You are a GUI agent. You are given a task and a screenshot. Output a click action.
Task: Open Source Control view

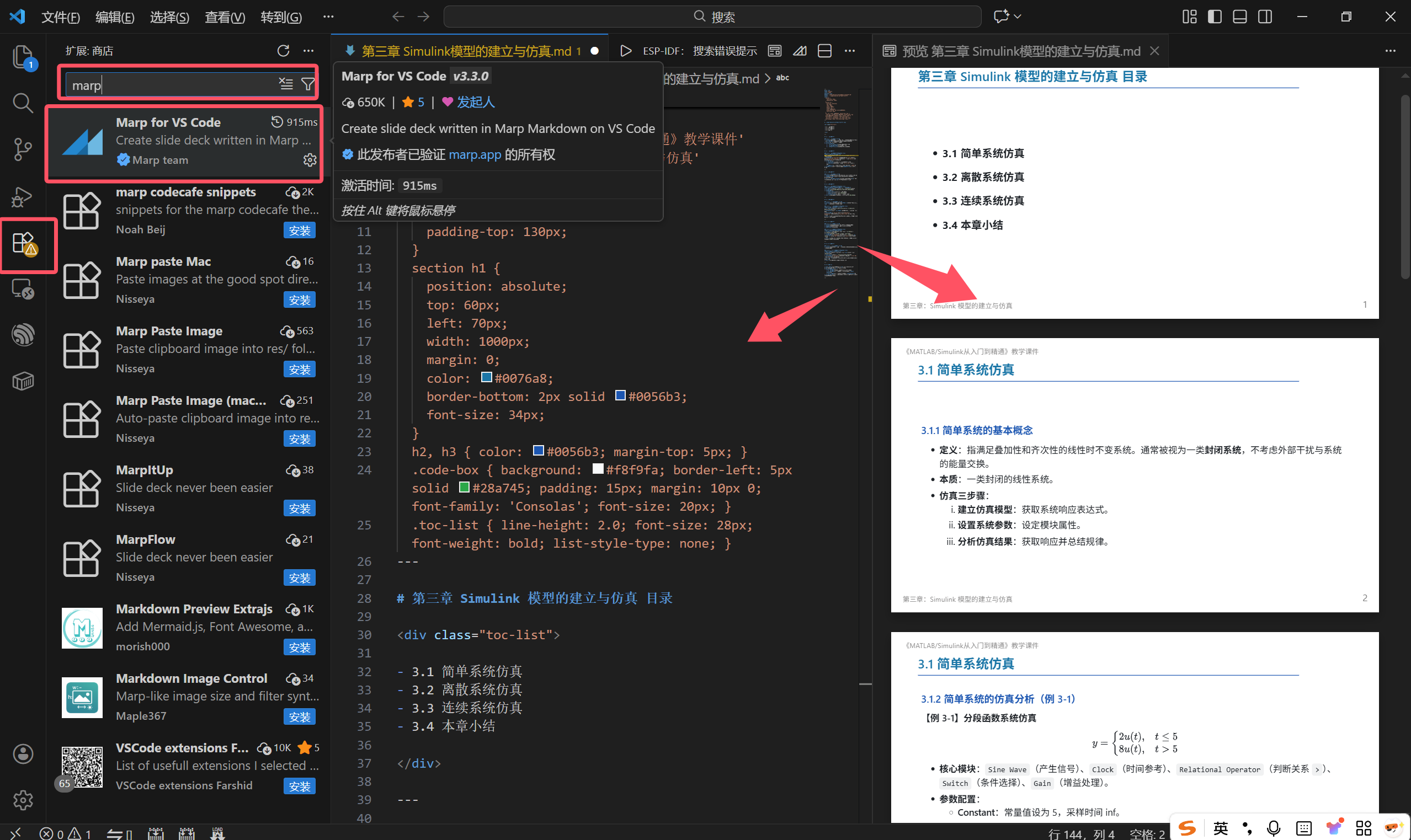pyautogui.click(x=23, y=149)
